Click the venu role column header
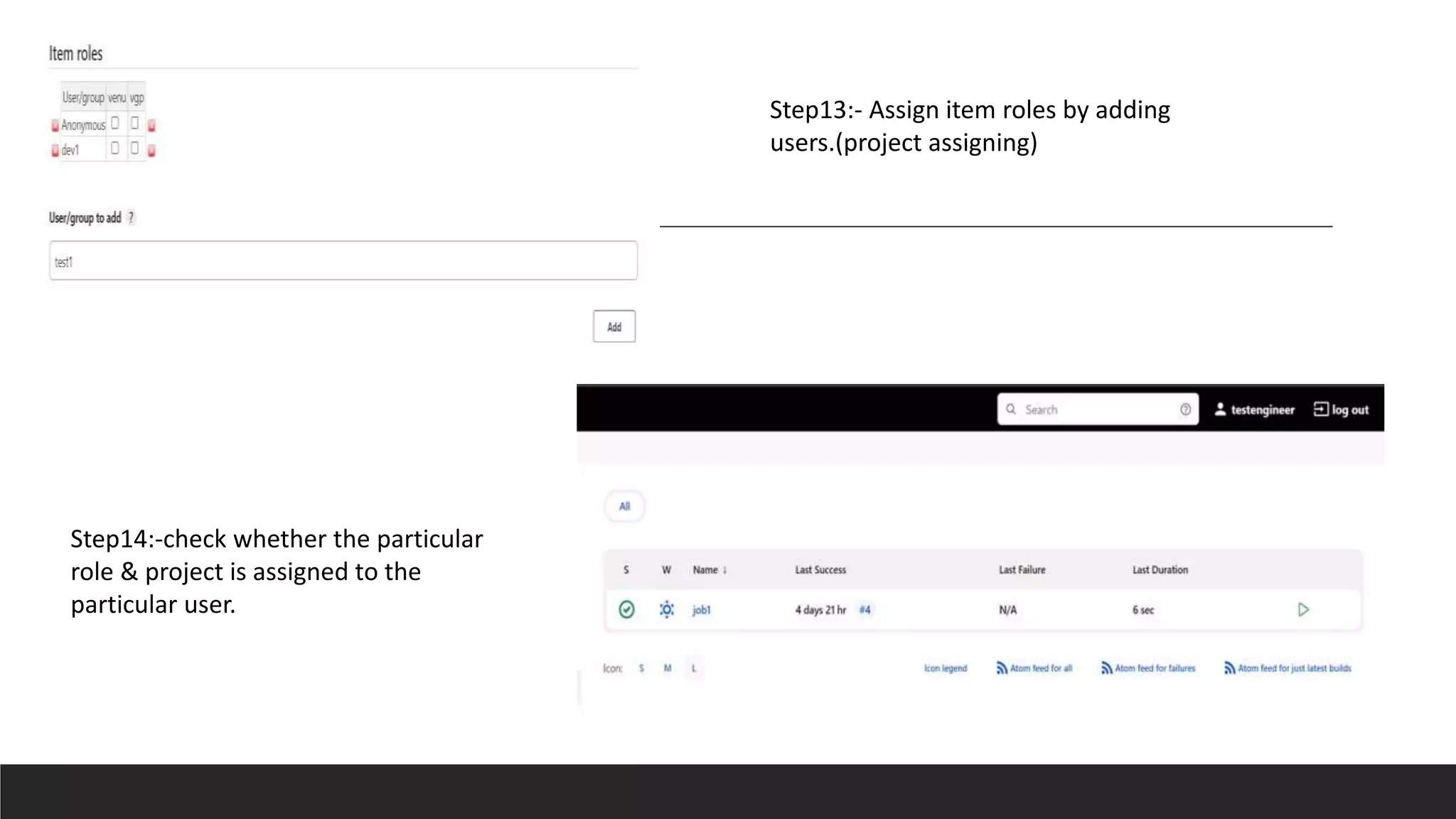The image size is (1456, 819). pos(117,97)
